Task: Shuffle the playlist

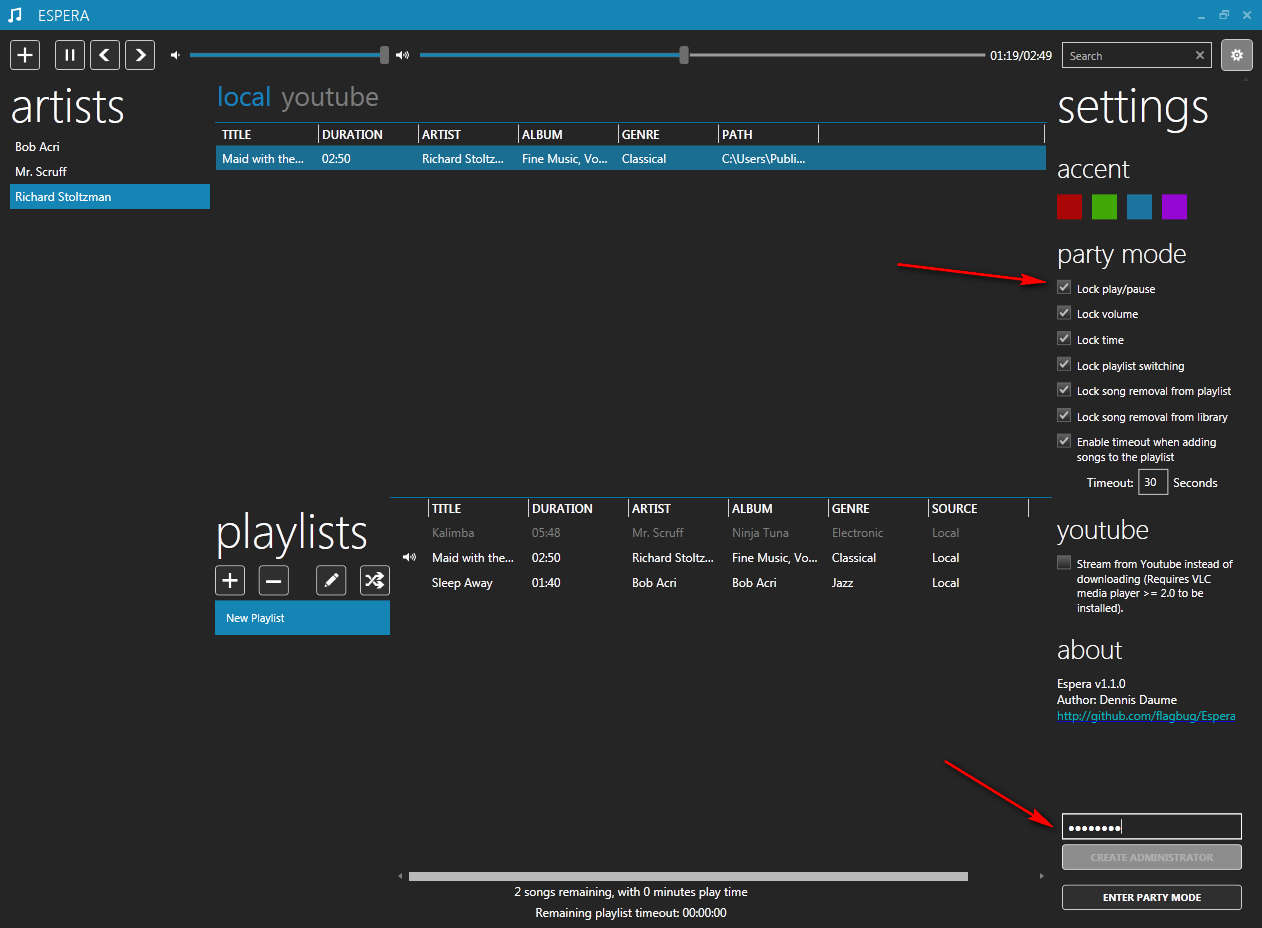Action: 374,580
